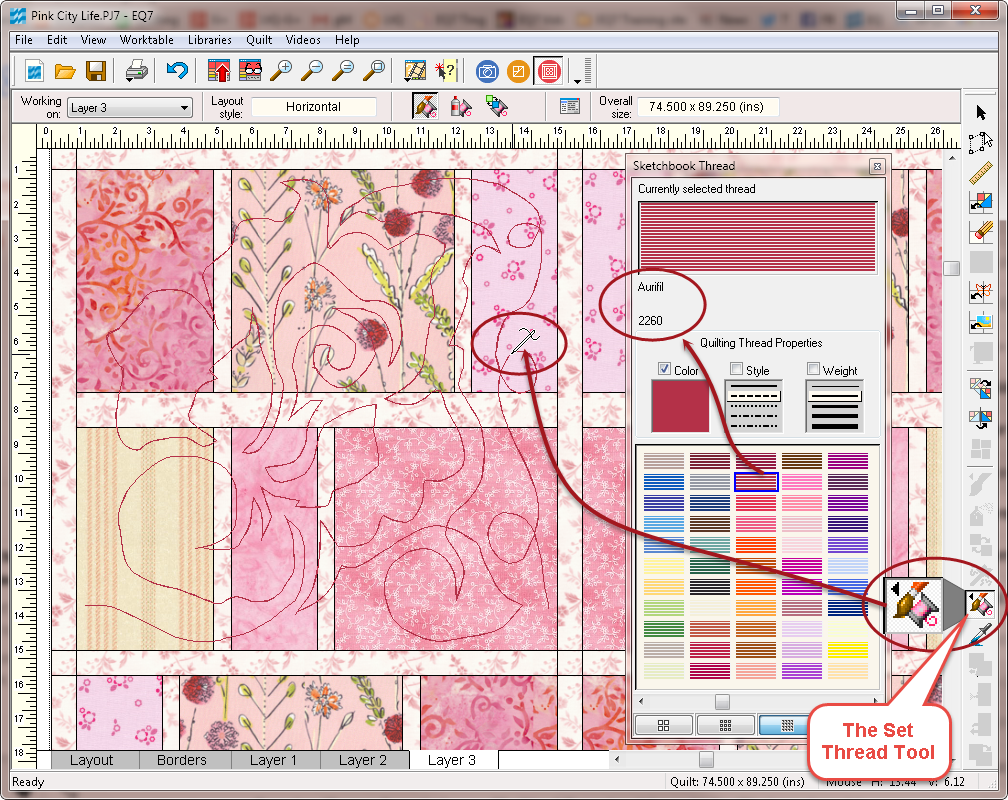Open the Layout style Horizontal selector
This screenshot has width=1008, height=800.
tap(311, 106)
